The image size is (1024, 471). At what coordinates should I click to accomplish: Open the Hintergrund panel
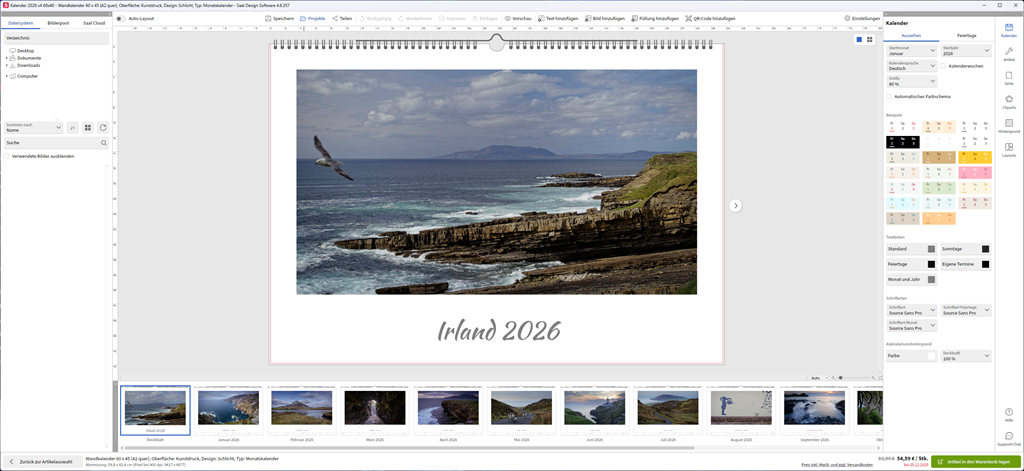click(1008, 125)
